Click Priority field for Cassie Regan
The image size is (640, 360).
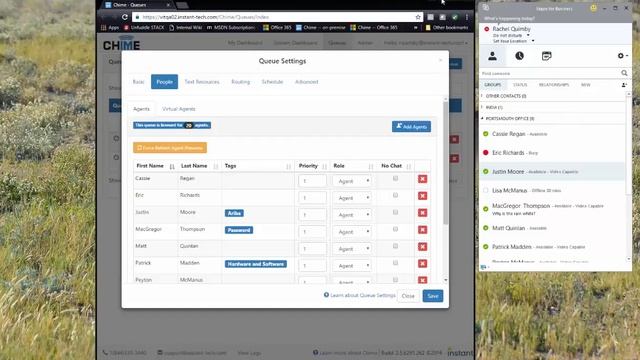tap(312, 181)
